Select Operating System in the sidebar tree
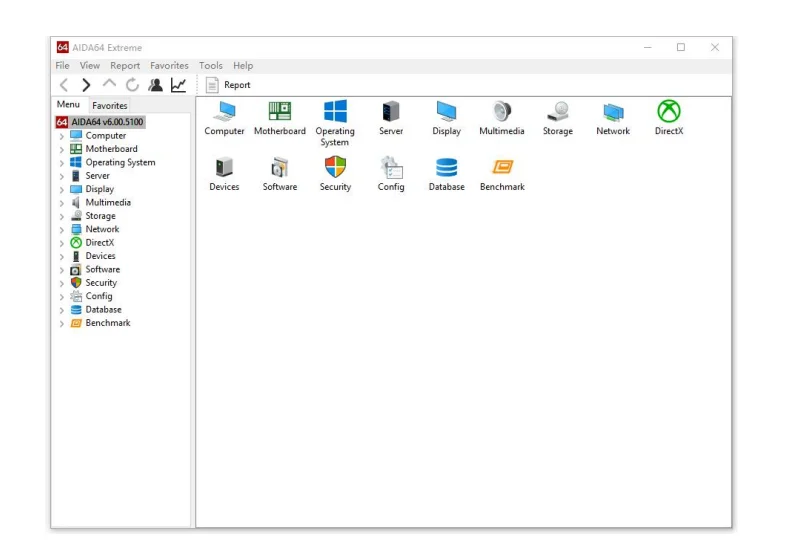The height and width of the screenshot is (554, 806). [120, 162]
